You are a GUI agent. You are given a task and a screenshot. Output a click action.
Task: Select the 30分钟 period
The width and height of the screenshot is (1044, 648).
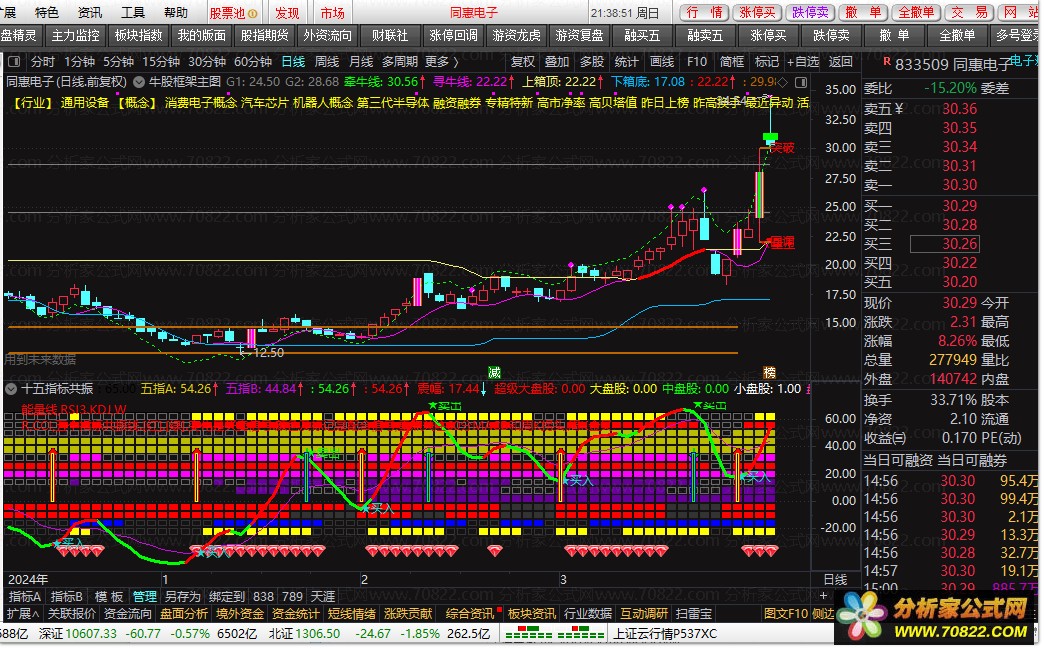point(207,62)
